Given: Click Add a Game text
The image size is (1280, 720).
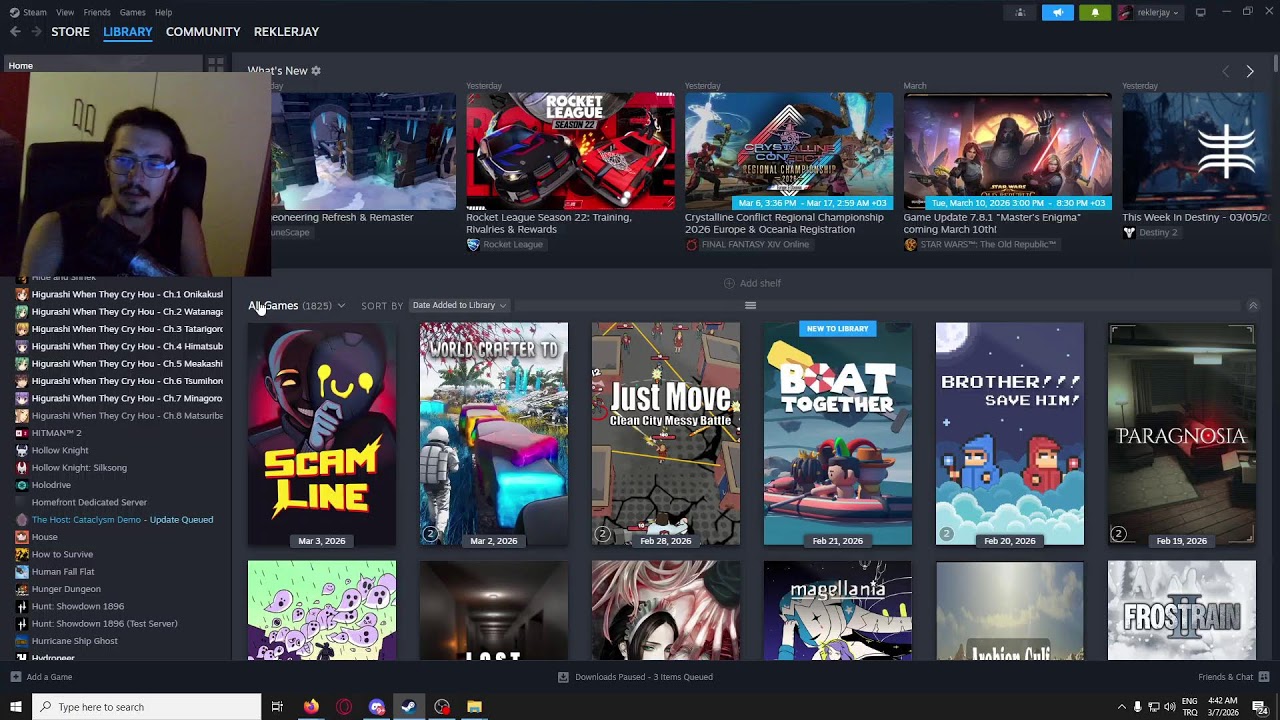Looking at the screenshot, I should 49,677.
